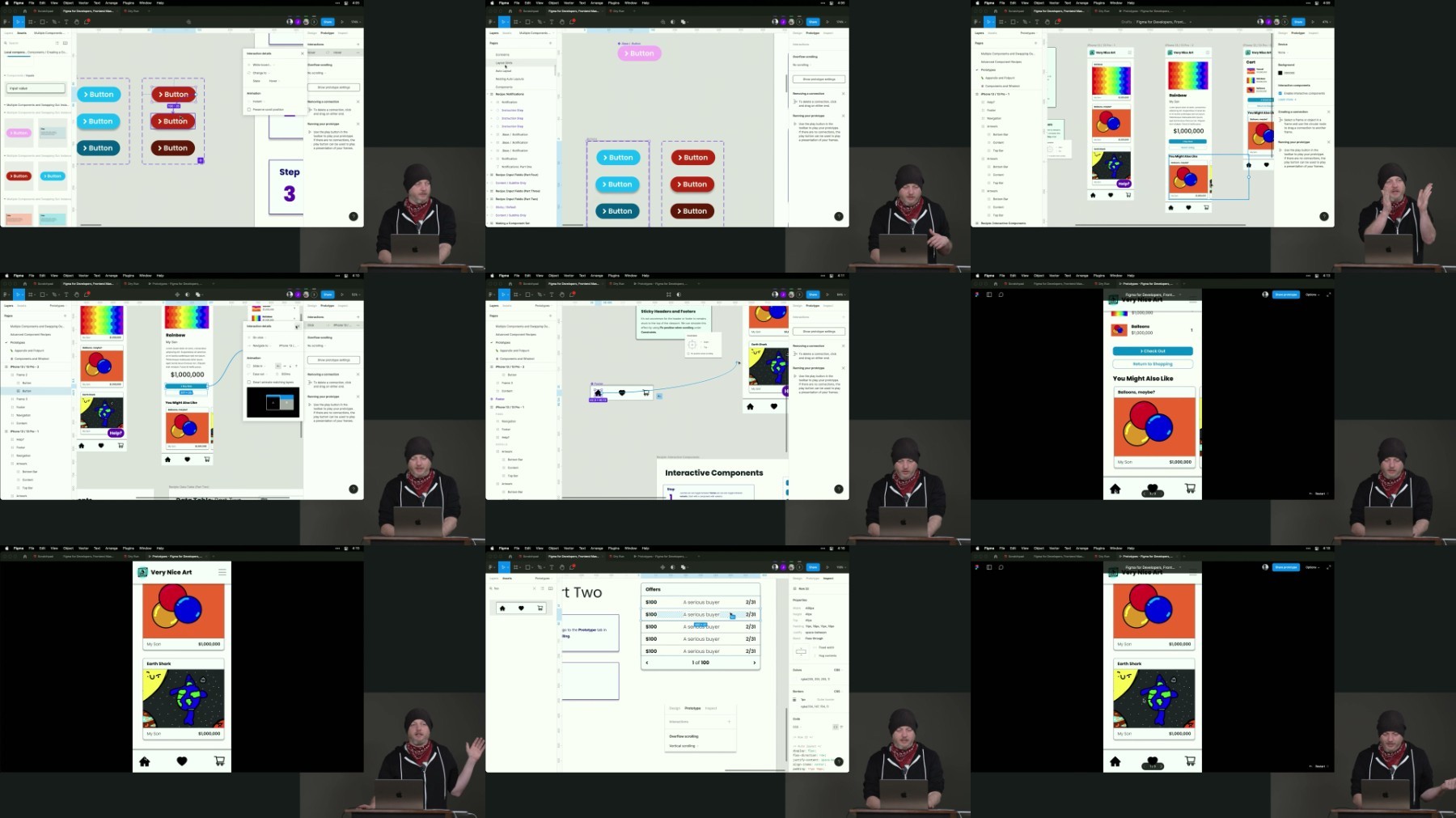Tap home icon in hamburger-menu prototype footer
This screenshot has width=1456, height=818.
point(145,761)
